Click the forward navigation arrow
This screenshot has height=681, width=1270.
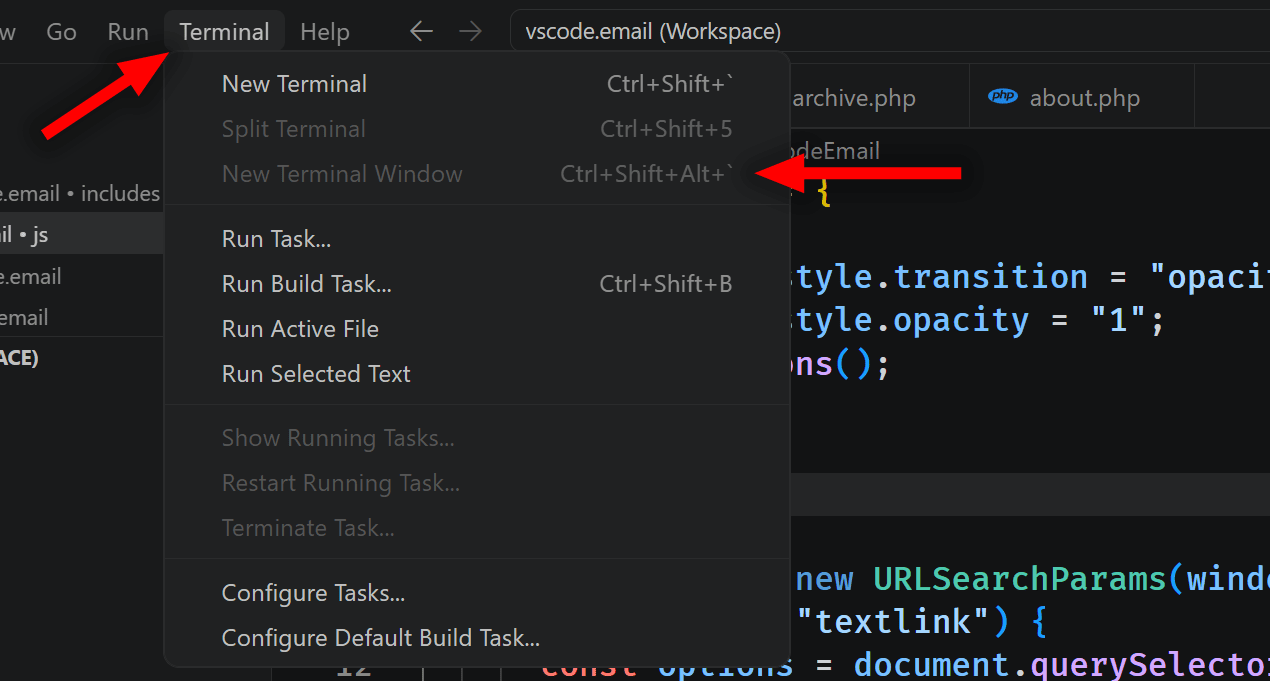[470, 31]
